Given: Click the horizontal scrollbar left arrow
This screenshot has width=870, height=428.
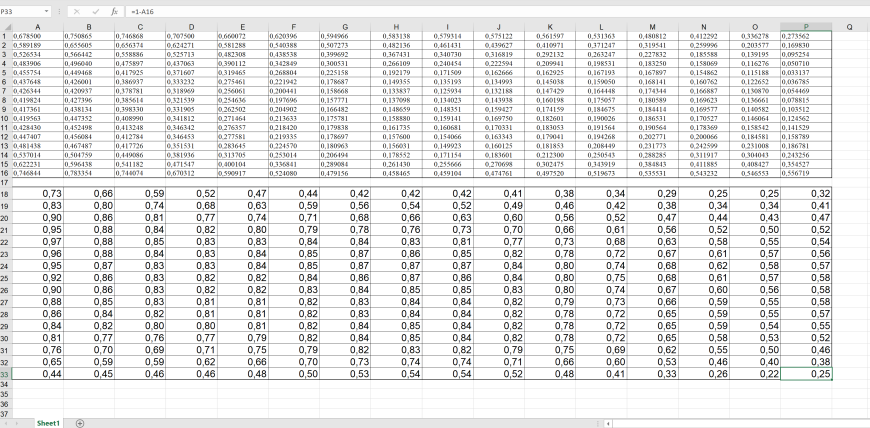Looking at the screenshot, I should (610, 424).
